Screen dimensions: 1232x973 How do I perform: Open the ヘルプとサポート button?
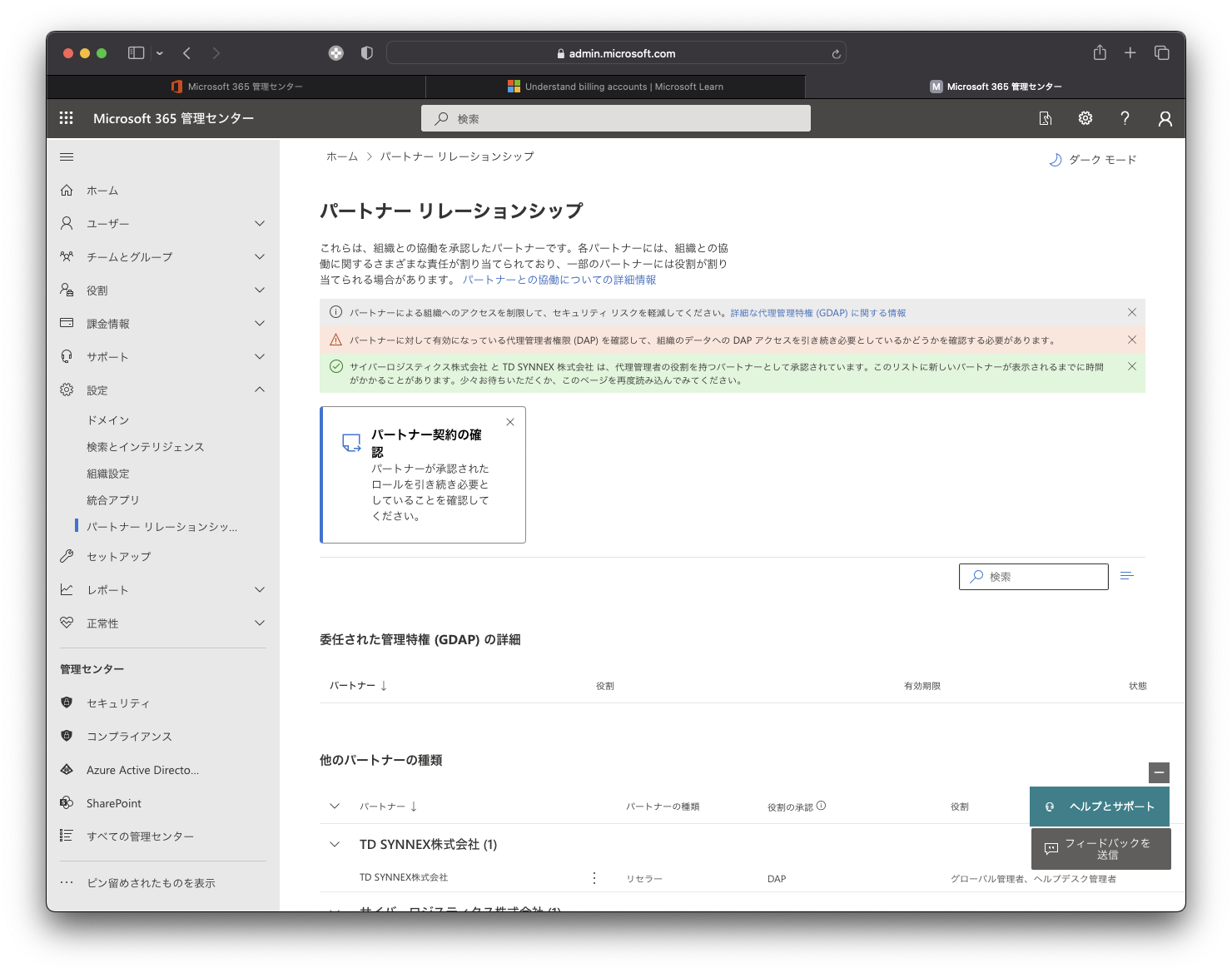[1100, 807]
